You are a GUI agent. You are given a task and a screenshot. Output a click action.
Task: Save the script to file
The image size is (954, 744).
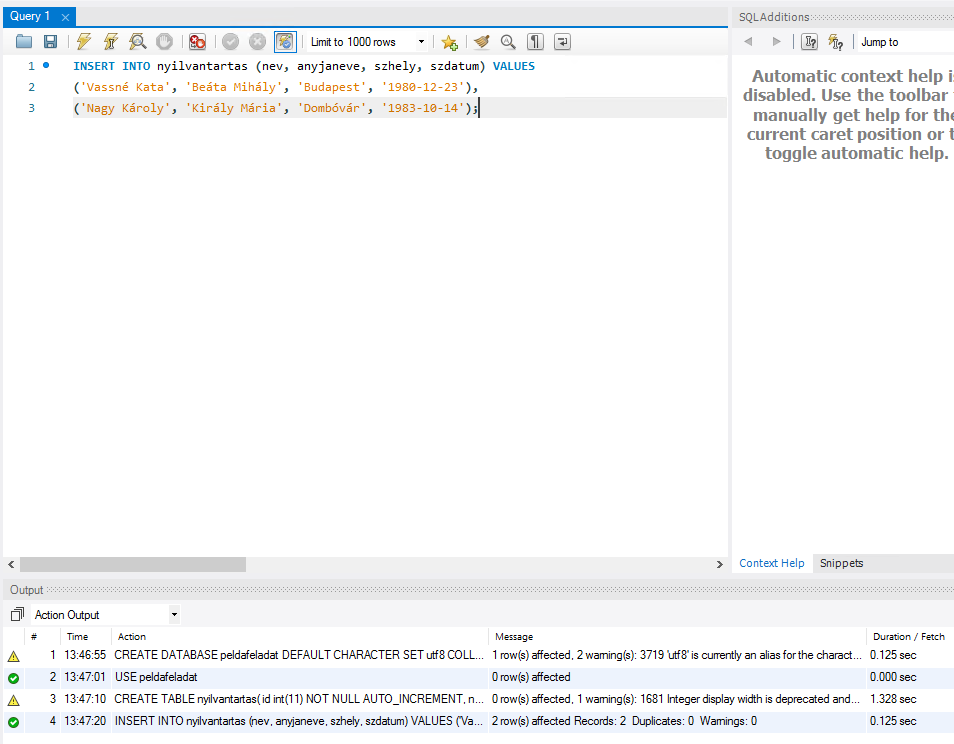coord(50,42)
